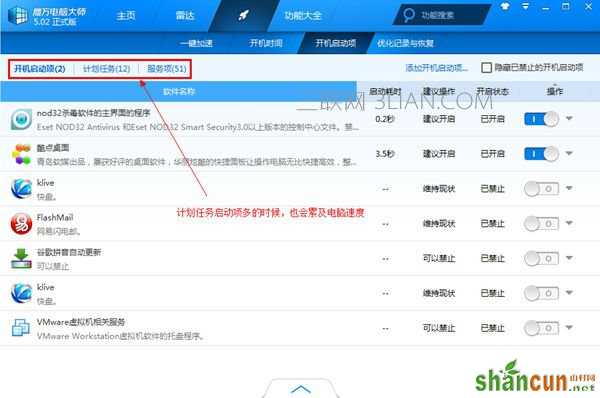
Task: Check 隐藏已禁止的开机启动项 checkbox
Action: click(x=486, y=68)
